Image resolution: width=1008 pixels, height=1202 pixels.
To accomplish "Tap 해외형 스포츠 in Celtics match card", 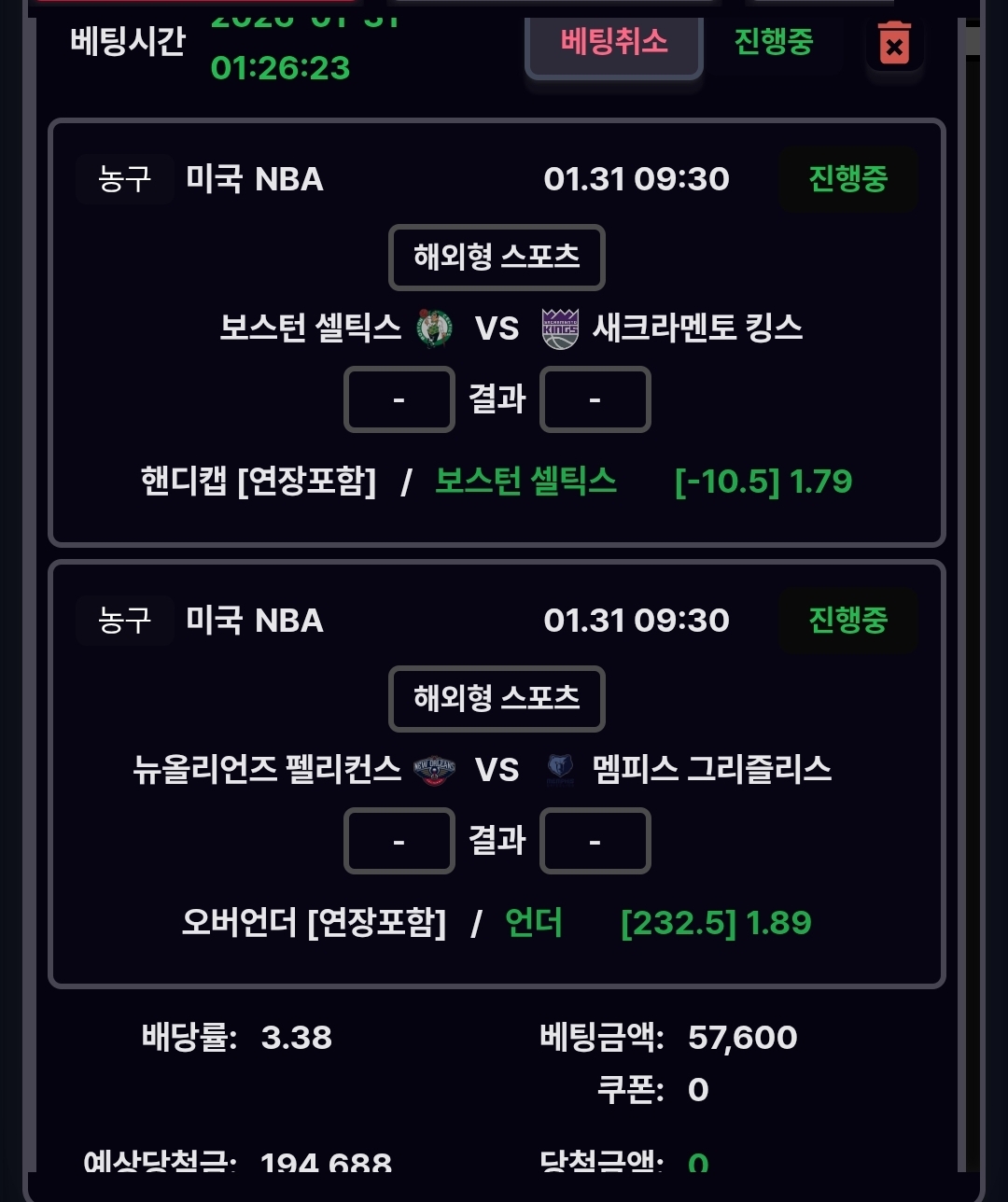I will tap(497, 257).
